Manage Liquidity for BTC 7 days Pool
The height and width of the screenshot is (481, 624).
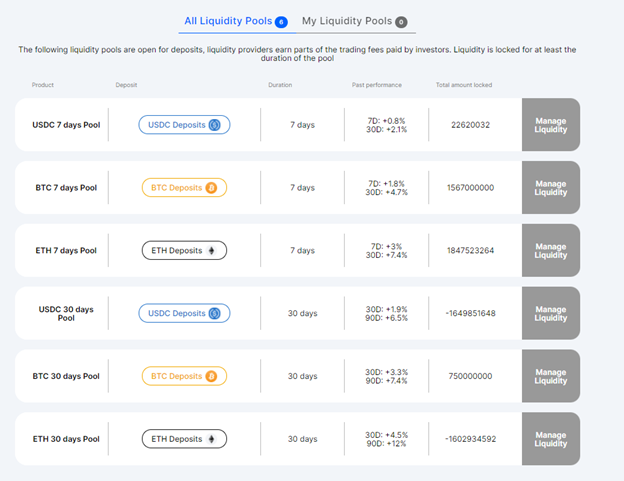pyautogui.click(x=551, y=188)
